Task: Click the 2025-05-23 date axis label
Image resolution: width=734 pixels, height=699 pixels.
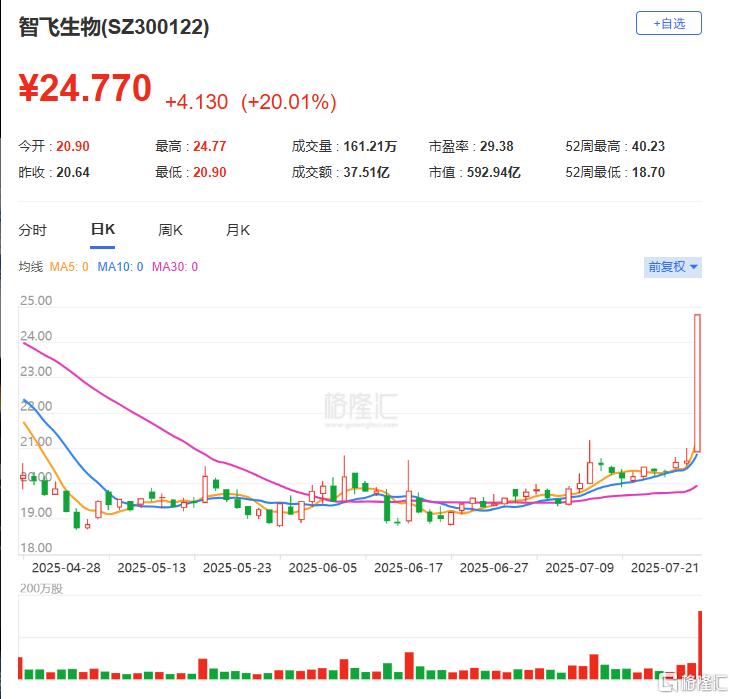Action: pos(237,568)
